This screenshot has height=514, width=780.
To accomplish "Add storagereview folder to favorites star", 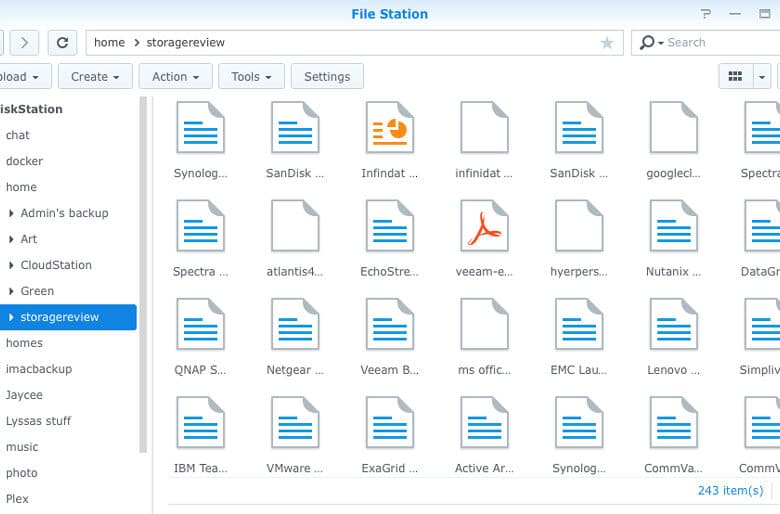I will (606, 43).
